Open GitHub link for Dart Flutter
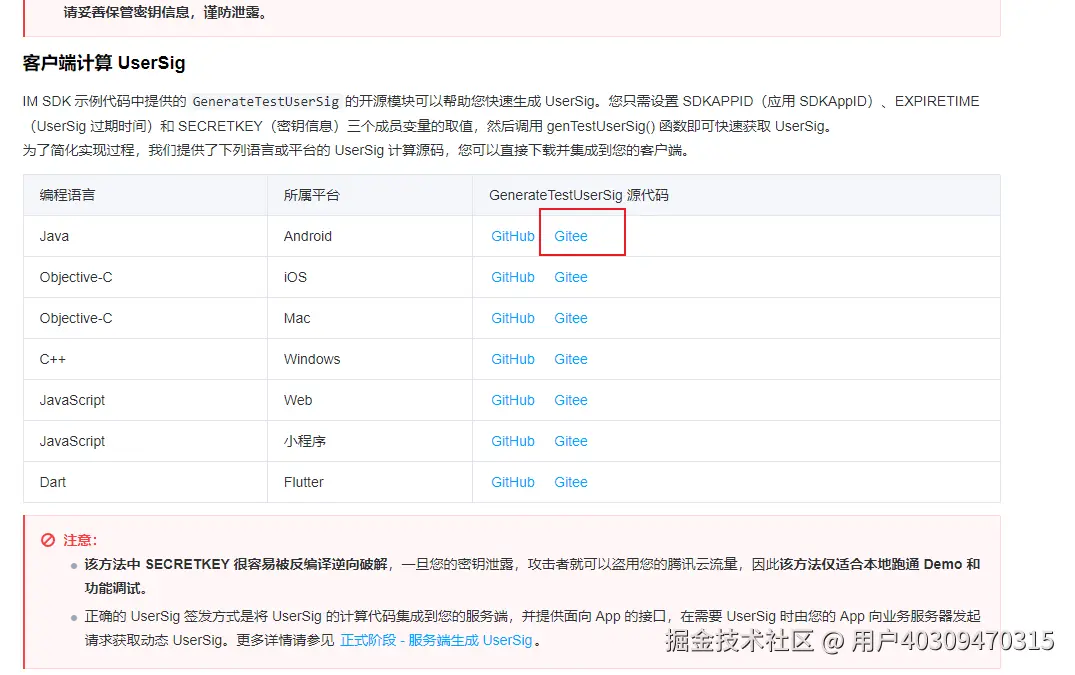Viewport: 1075px width, 675px height. (x=513, y=482)
